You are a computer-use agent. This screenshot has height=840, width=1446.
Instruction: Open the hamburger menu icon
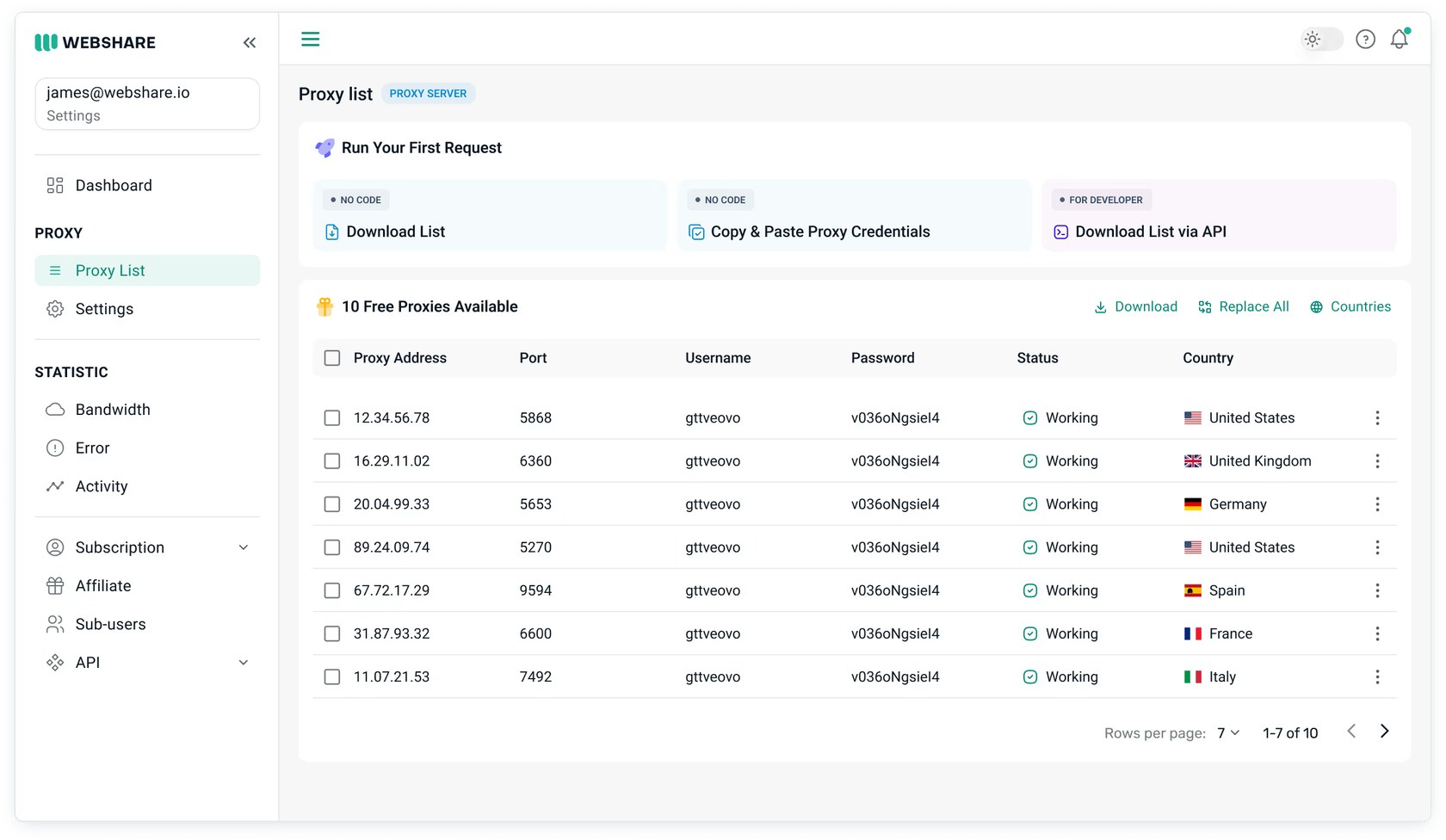coord(311,39)
